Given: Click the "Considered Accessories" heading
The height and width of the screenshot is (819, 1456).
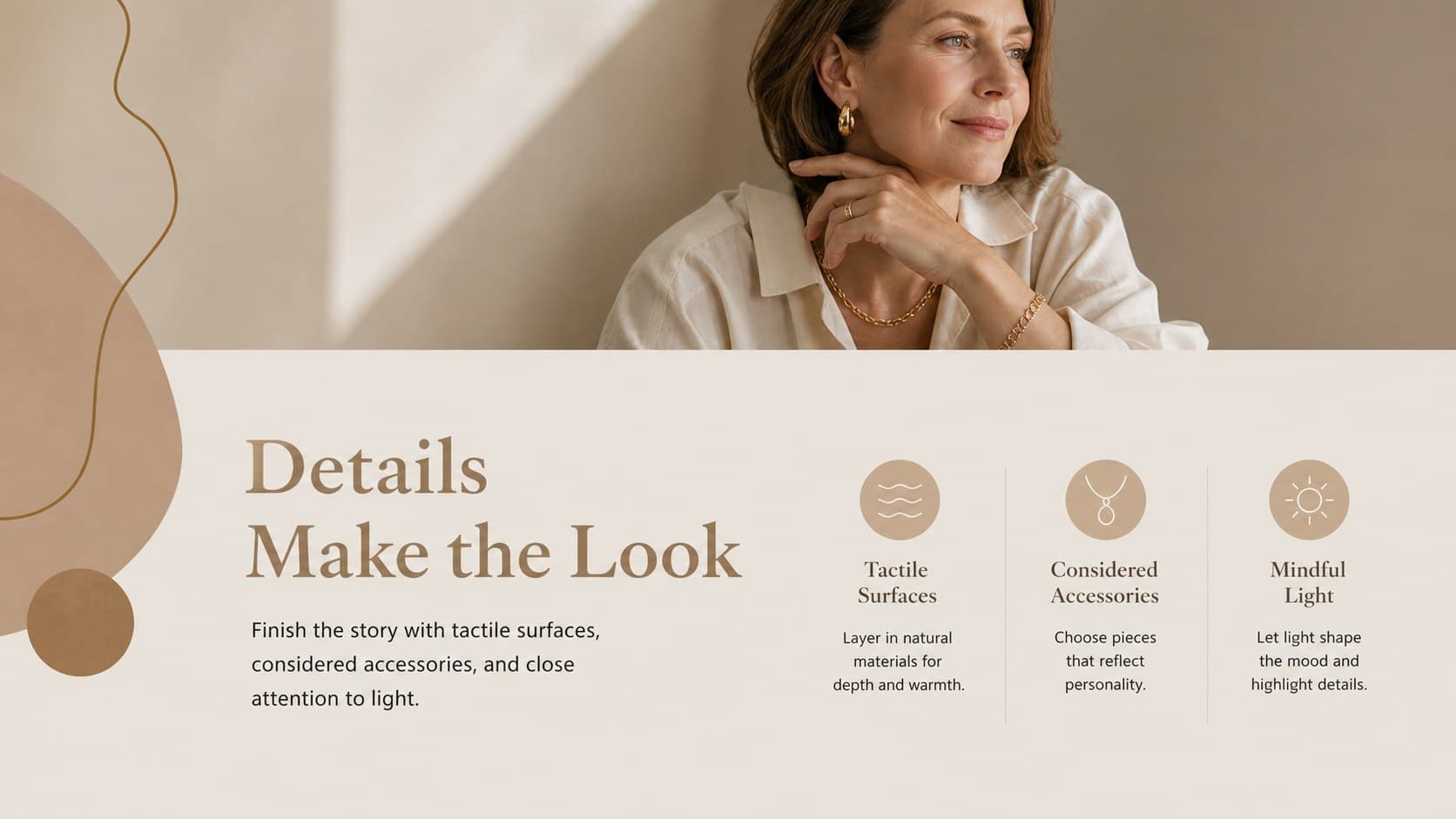Looking at the screenshot, I should pyautogui.click(x=1104, y=582).
